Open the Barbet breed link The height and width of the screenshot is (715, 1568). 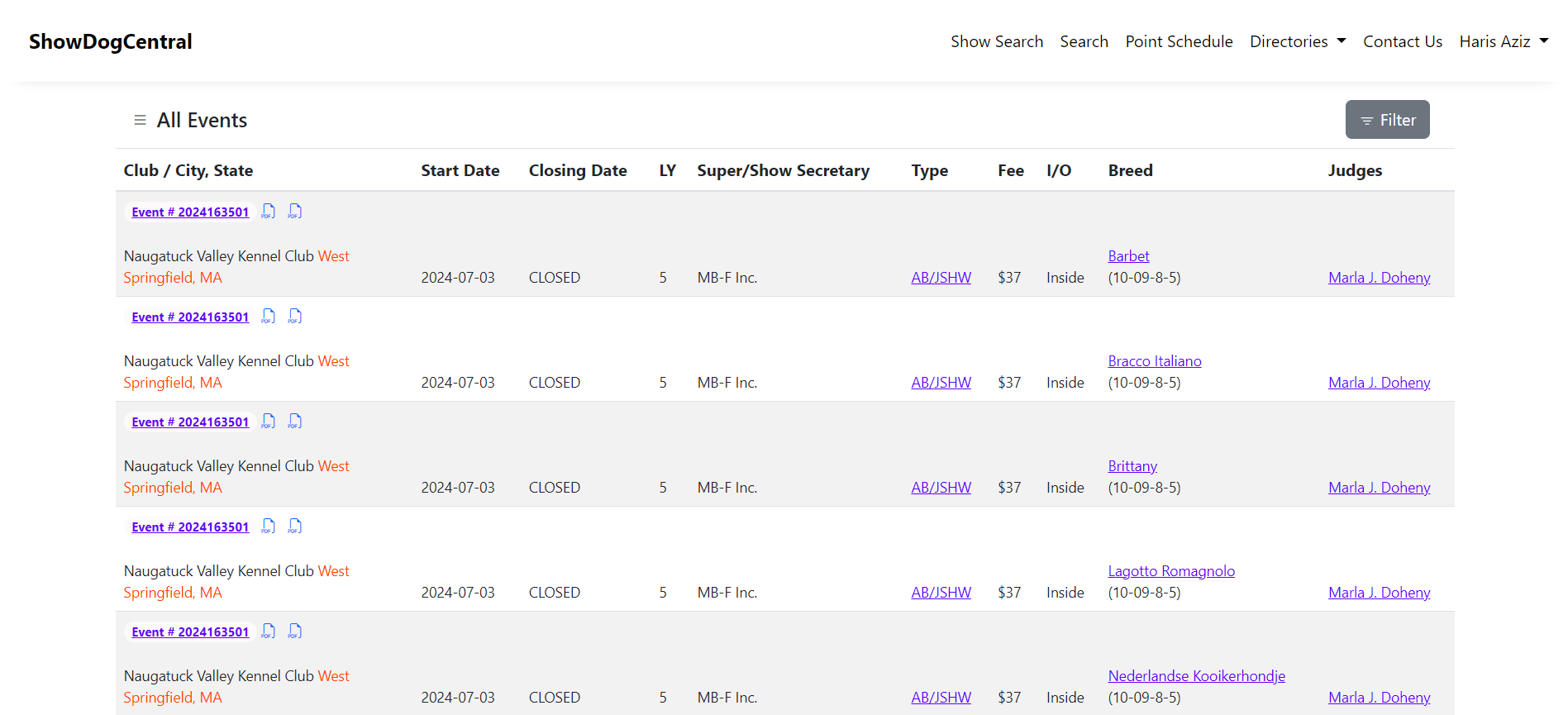click(x=1128, y=256)
